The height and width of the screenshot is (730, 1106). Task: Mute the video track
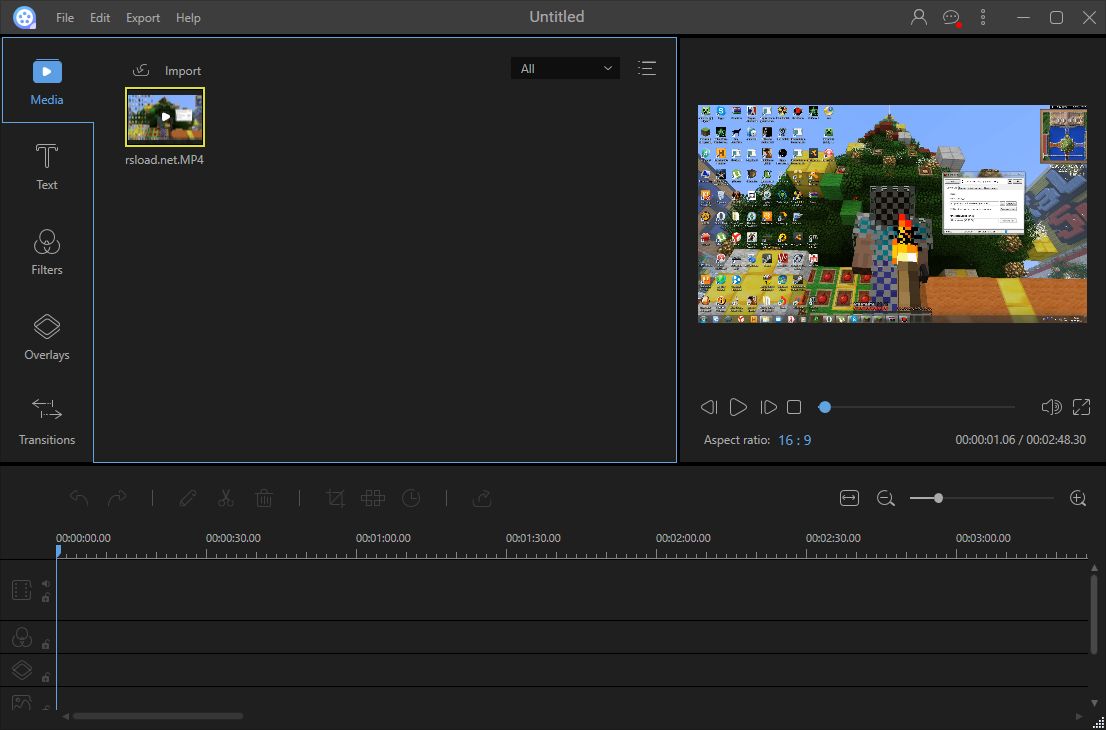click(45, 584)
